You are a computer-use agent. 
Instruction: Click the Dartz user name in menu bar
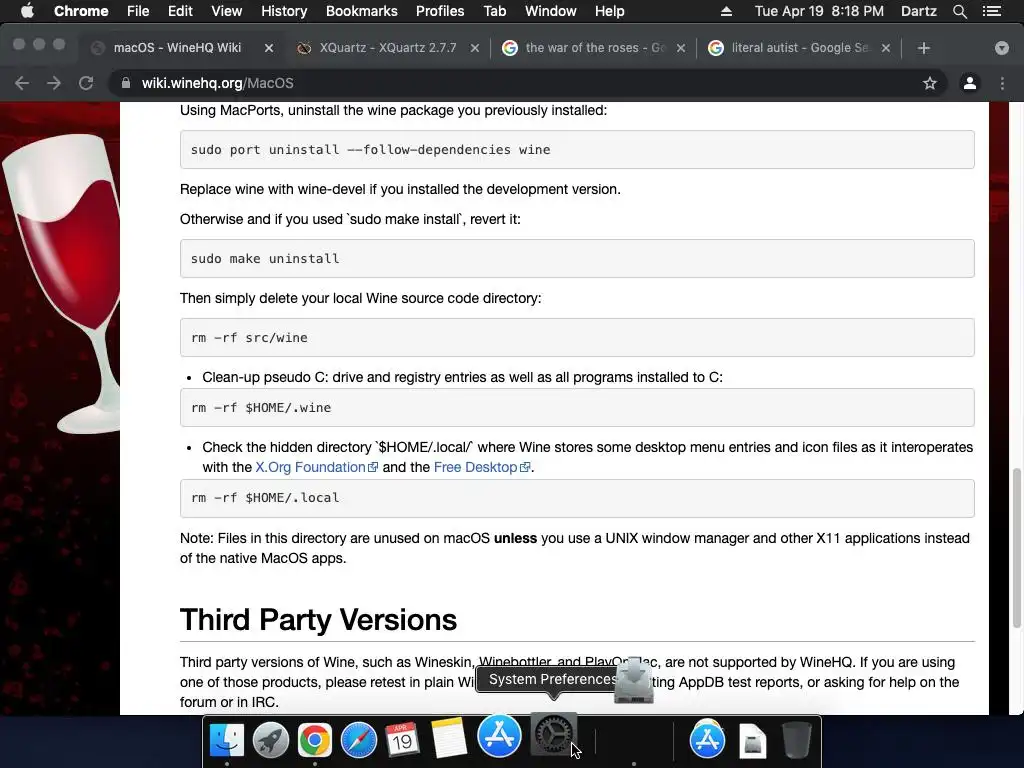coord(918,11)
